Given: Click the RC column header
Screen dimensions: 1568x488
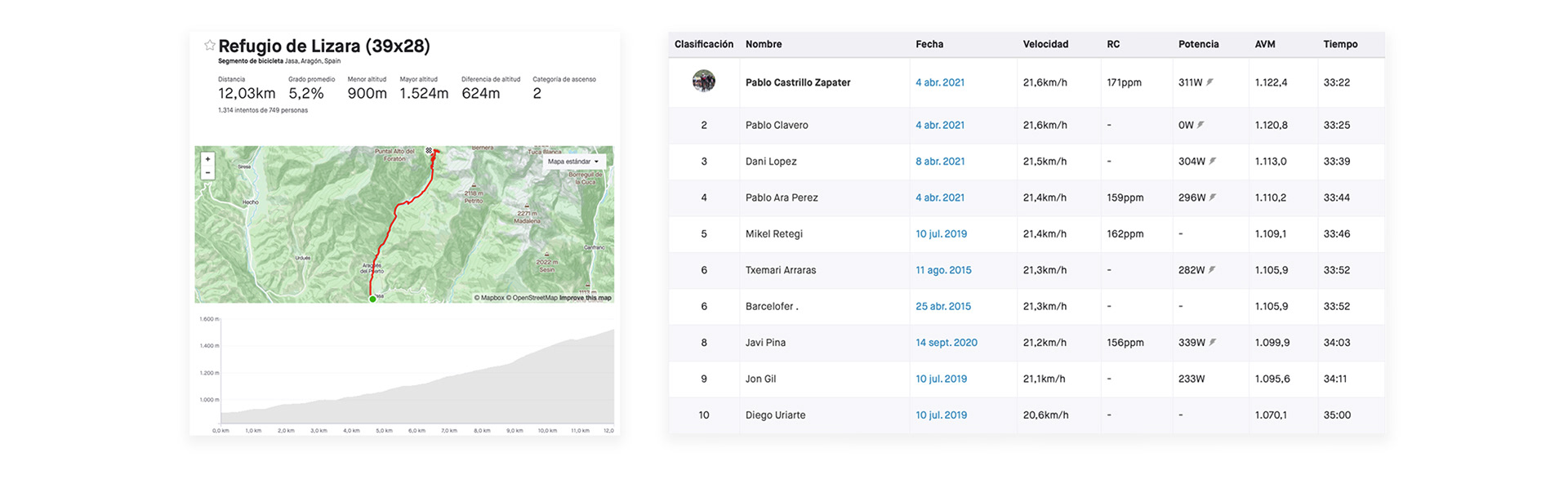Looking at the screenshot, I should (x=1113, y=44).
